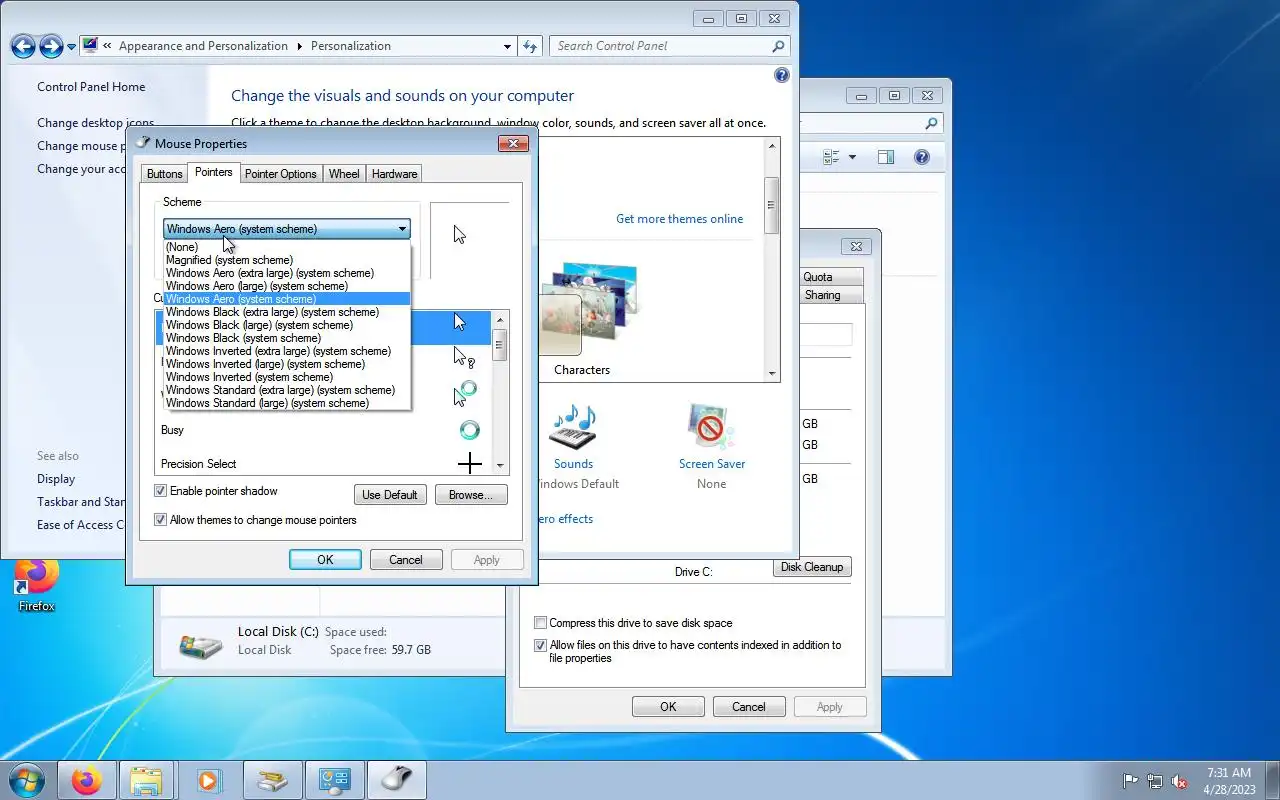Click the Browse... button
The height and width of the screenshot is (800, 1280).
pos(471,495)
